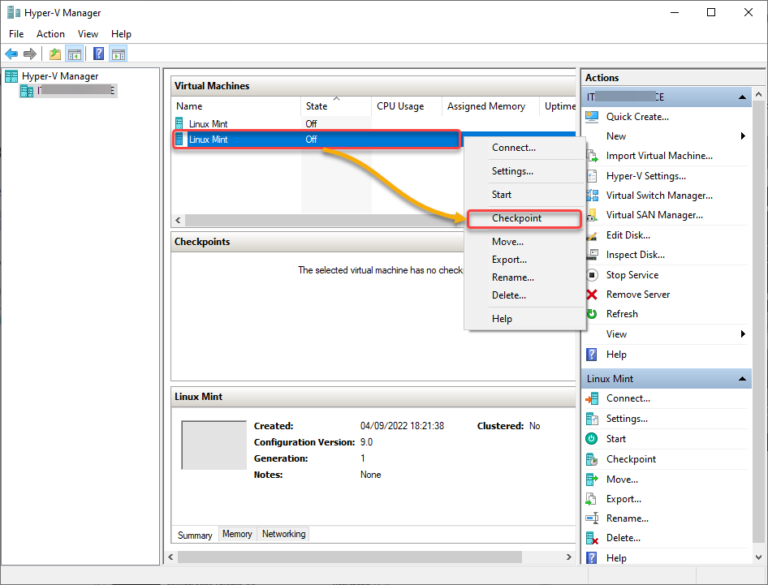Viewport: 768px width, 585px height.
Task: Click the Up One Level folder icon
Action: pyautogui.click(x=55, y=54)
